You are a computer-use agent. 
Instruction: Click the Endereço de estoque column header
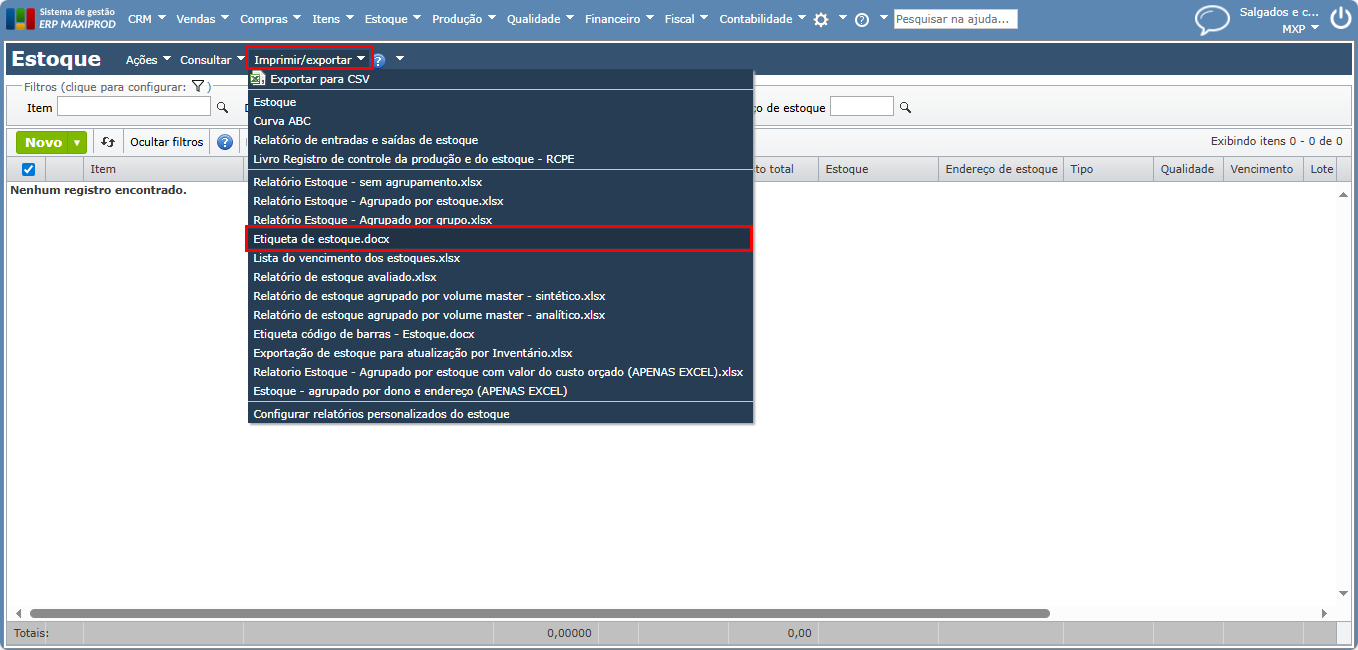point(1001,169)
